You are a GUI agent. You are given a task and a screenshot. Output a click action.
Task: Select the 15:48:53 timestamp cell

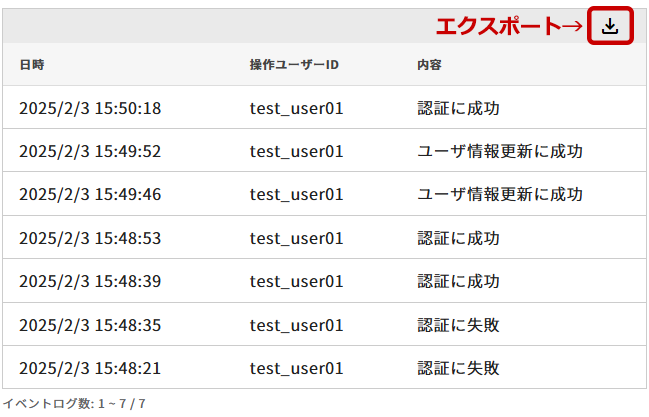coord(90,238)
